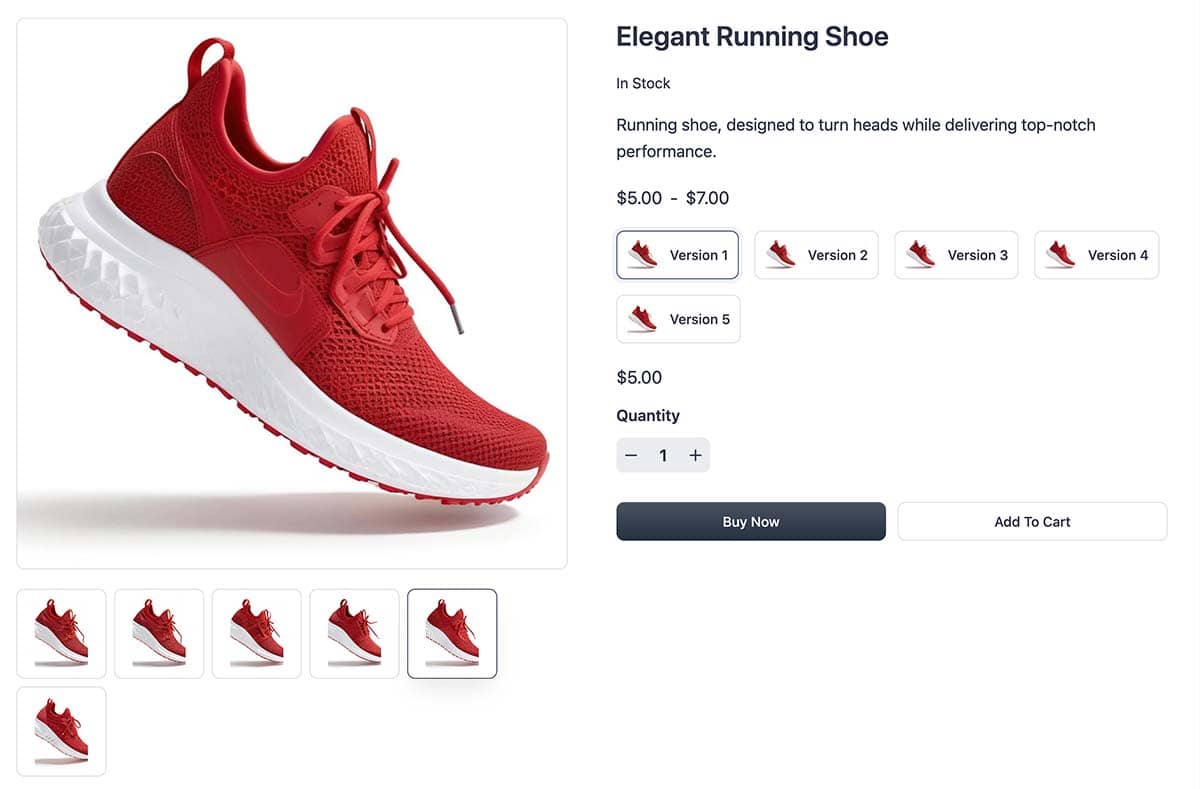Open the fourth product thumbnail

[354, 633]
